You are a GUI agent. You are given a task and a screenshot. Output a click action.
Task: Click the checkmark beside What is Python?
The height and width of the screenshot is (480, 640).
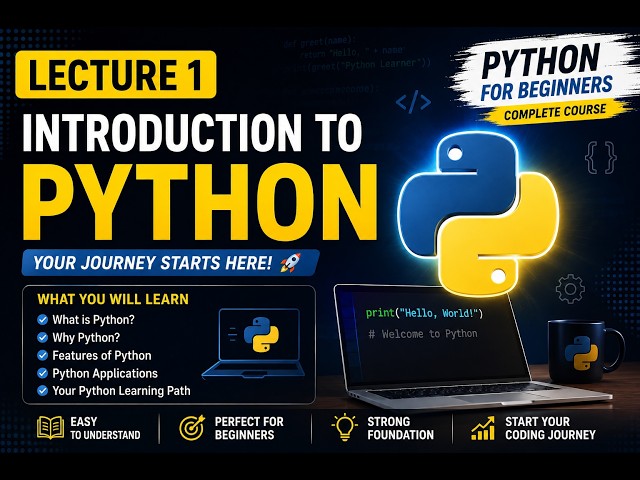pyautogui.click(x=42, y=320)
